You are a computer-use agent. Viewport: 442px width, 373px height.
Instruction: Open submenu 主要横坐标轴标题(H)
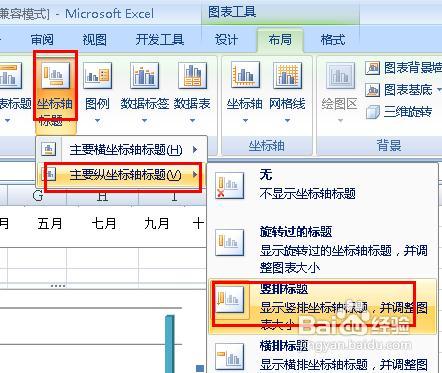122,150
